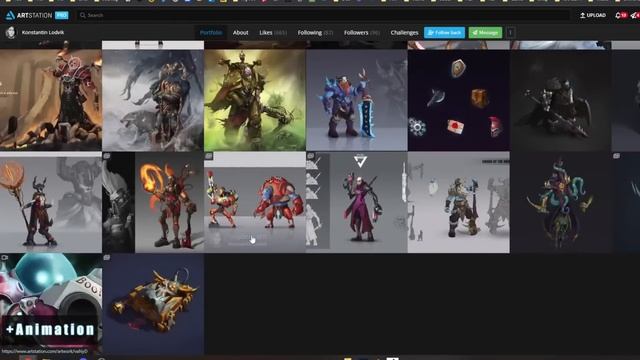Viewport: 640px width, 360px height.
Task: Click multi-image badge on fire demon thumbnail
Action: [107, 156]
